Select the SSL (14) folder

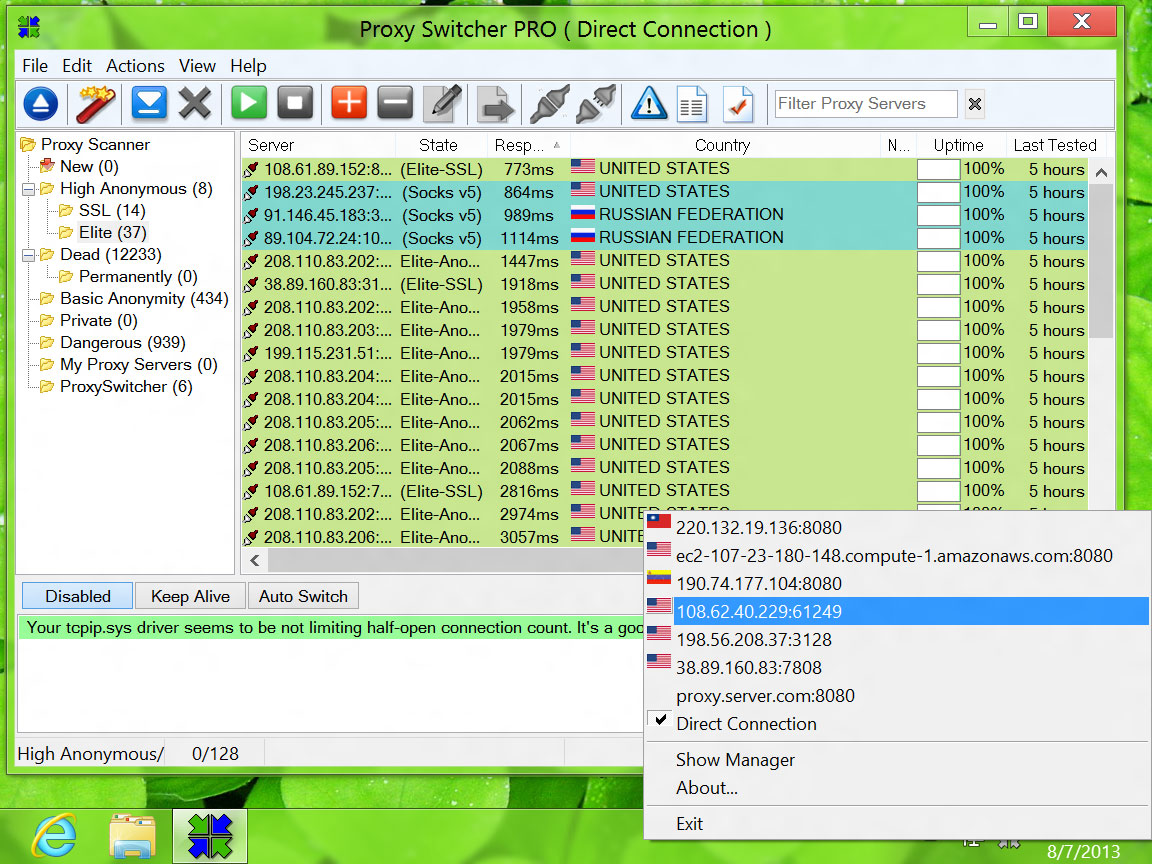click(112, 211)
